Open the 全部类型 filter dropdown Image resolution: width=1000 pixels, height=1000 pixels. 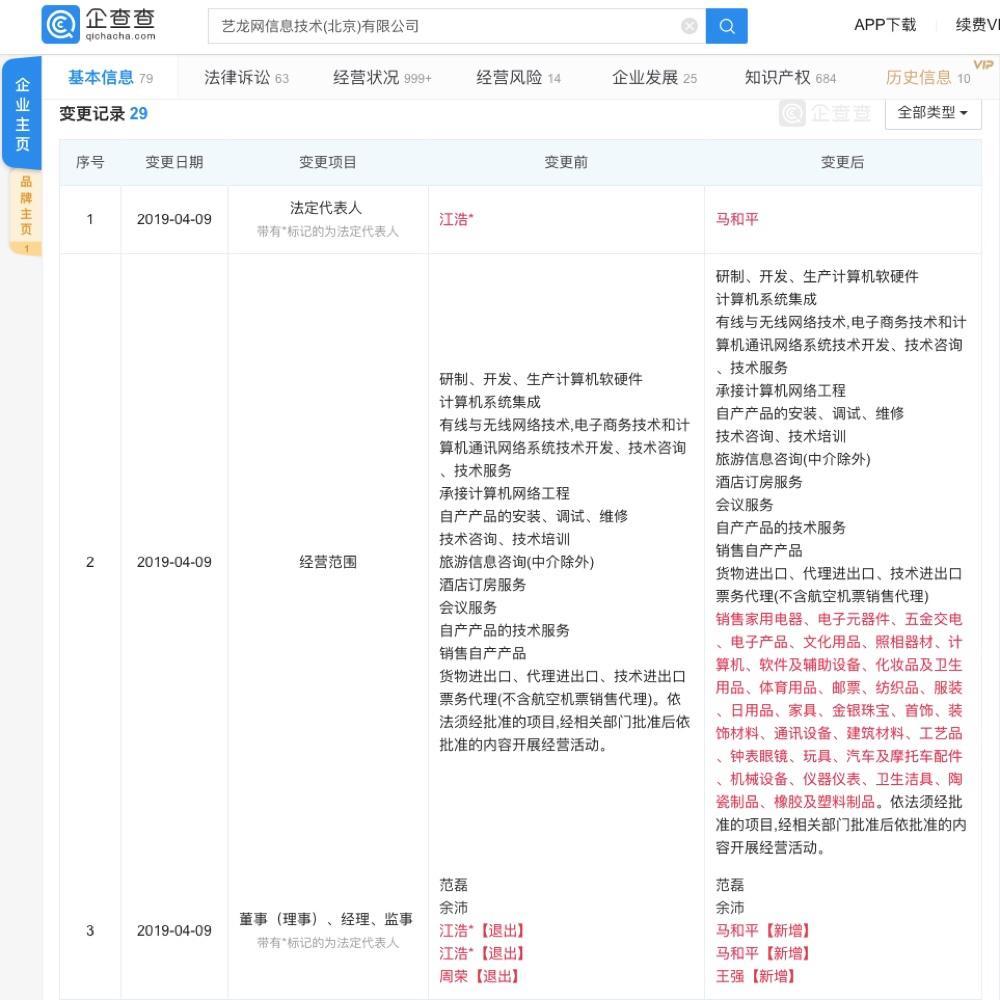click(932, 113)
